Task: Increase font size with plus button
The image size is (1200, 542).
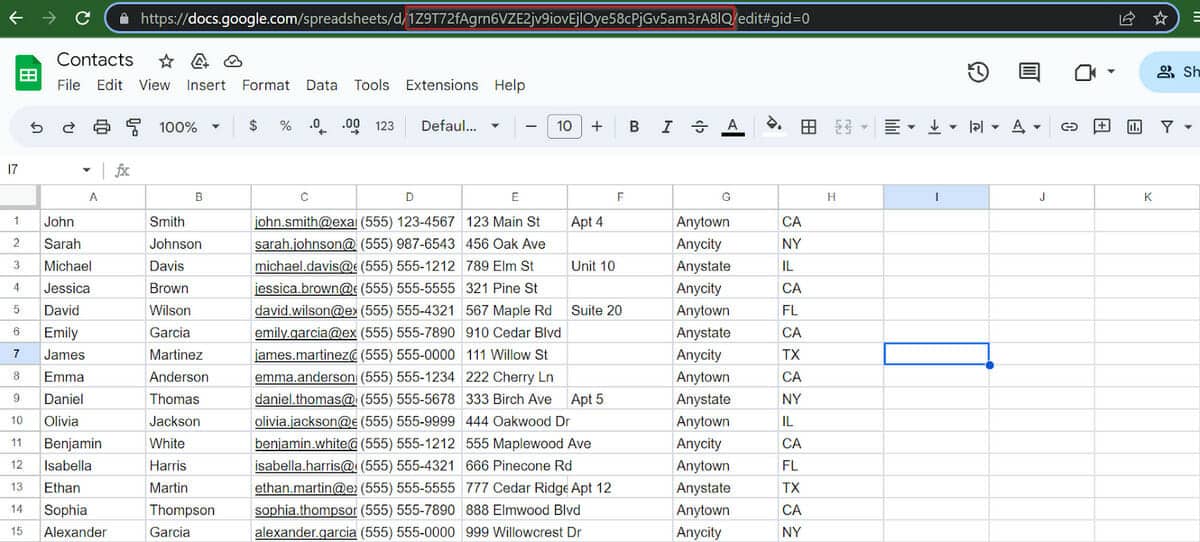Action: coord(597,126)
